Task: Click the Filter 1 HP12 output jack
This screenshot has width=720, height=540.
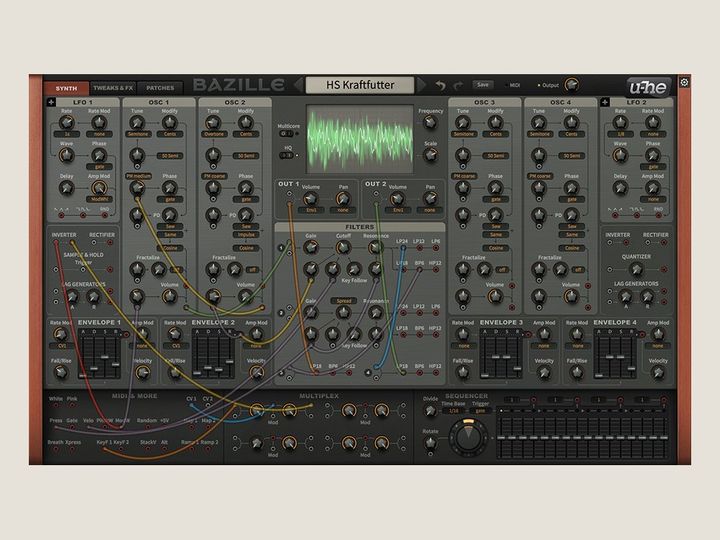Action: (x=435, y=270)
